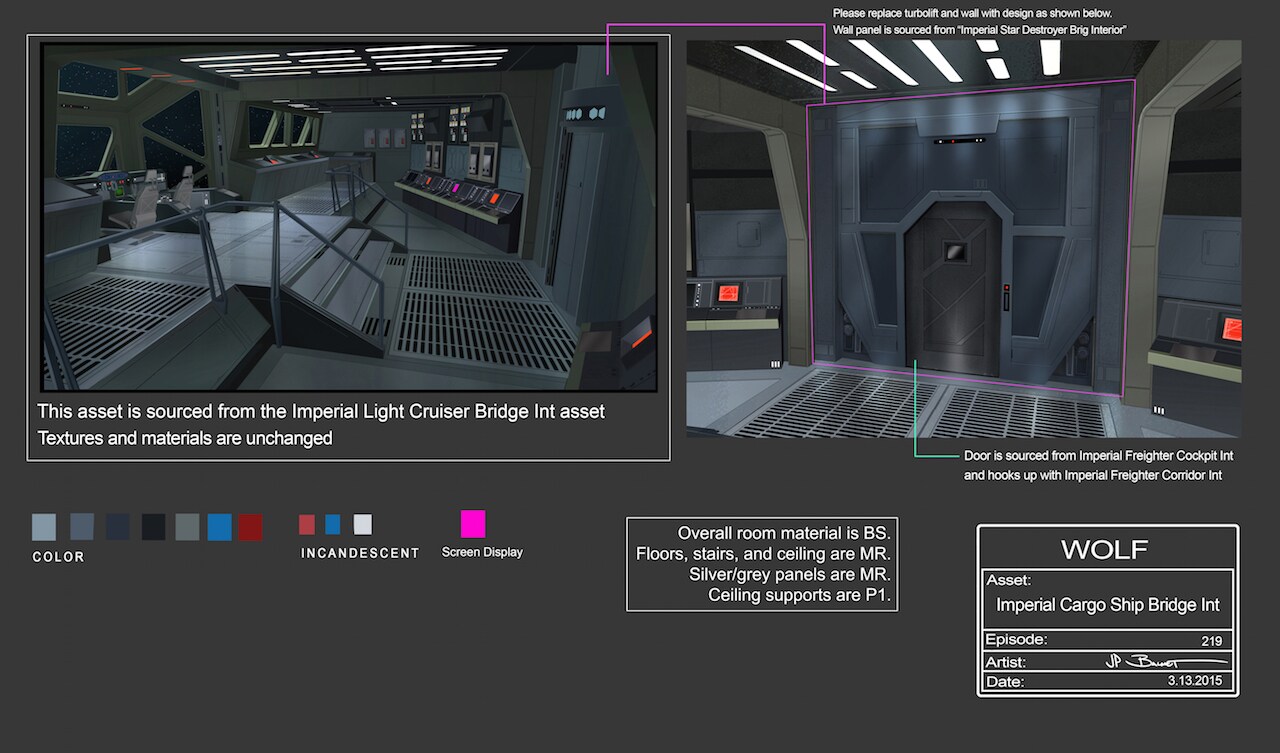Click the magenta Screen Display swatch
1280x753 pixels.
click(x=473, y=524)
